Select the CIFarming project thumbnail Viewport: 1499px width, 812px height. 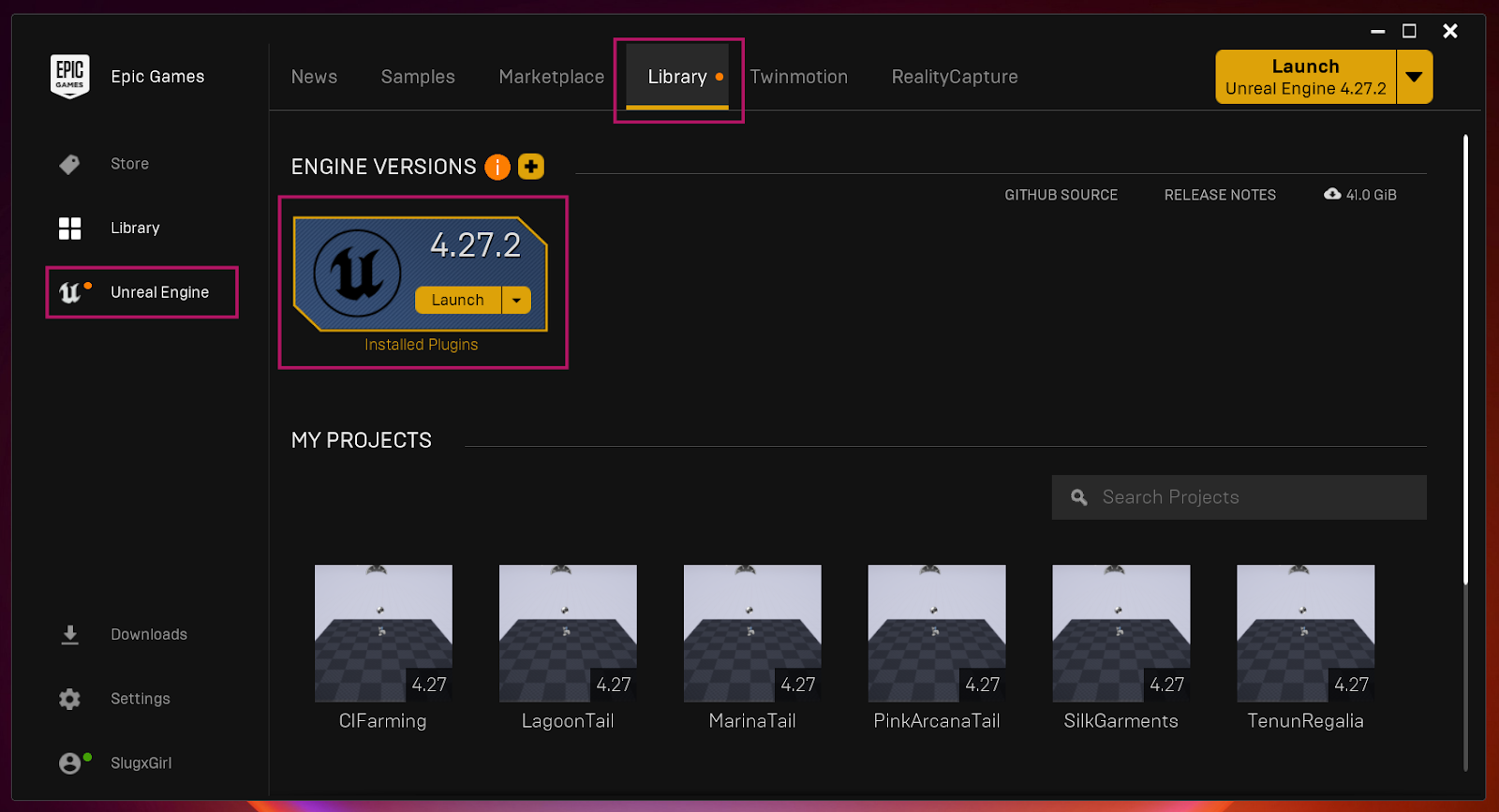383,633
